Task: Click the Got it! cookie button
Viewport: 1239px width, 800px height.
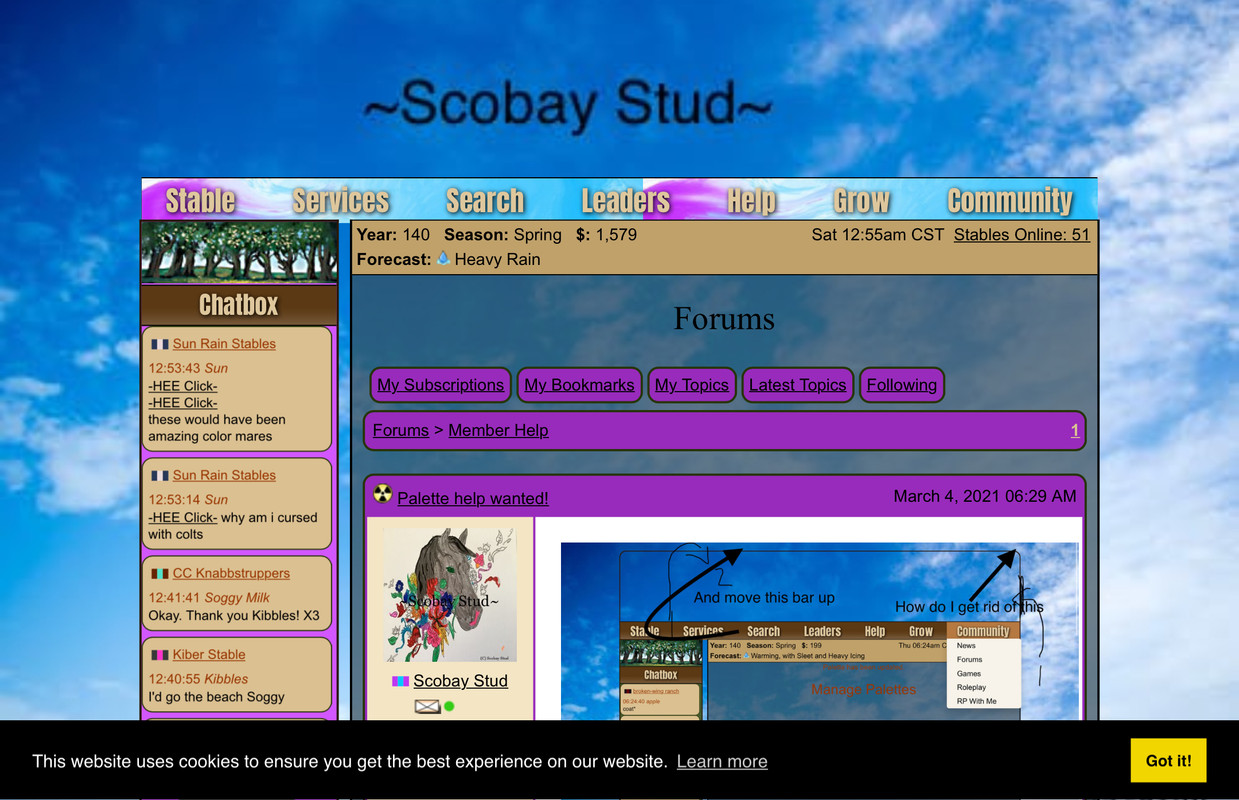Action: tap(1168, 761)
